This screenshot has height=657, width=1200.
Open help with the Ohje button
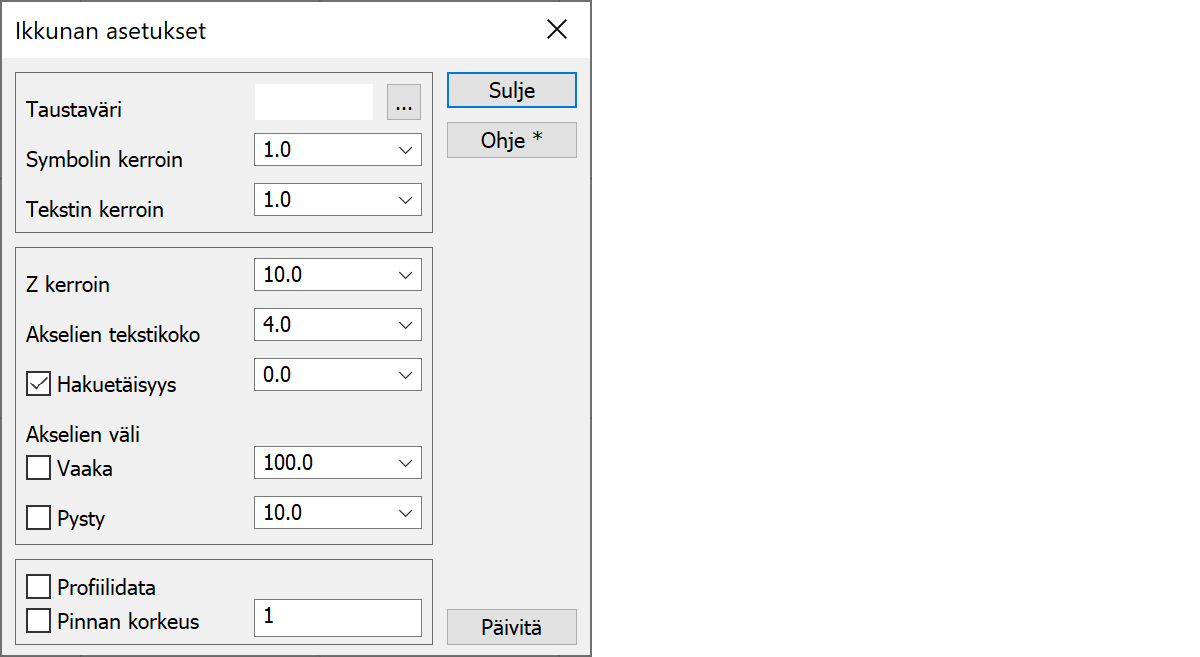click(x=511, y=140)
